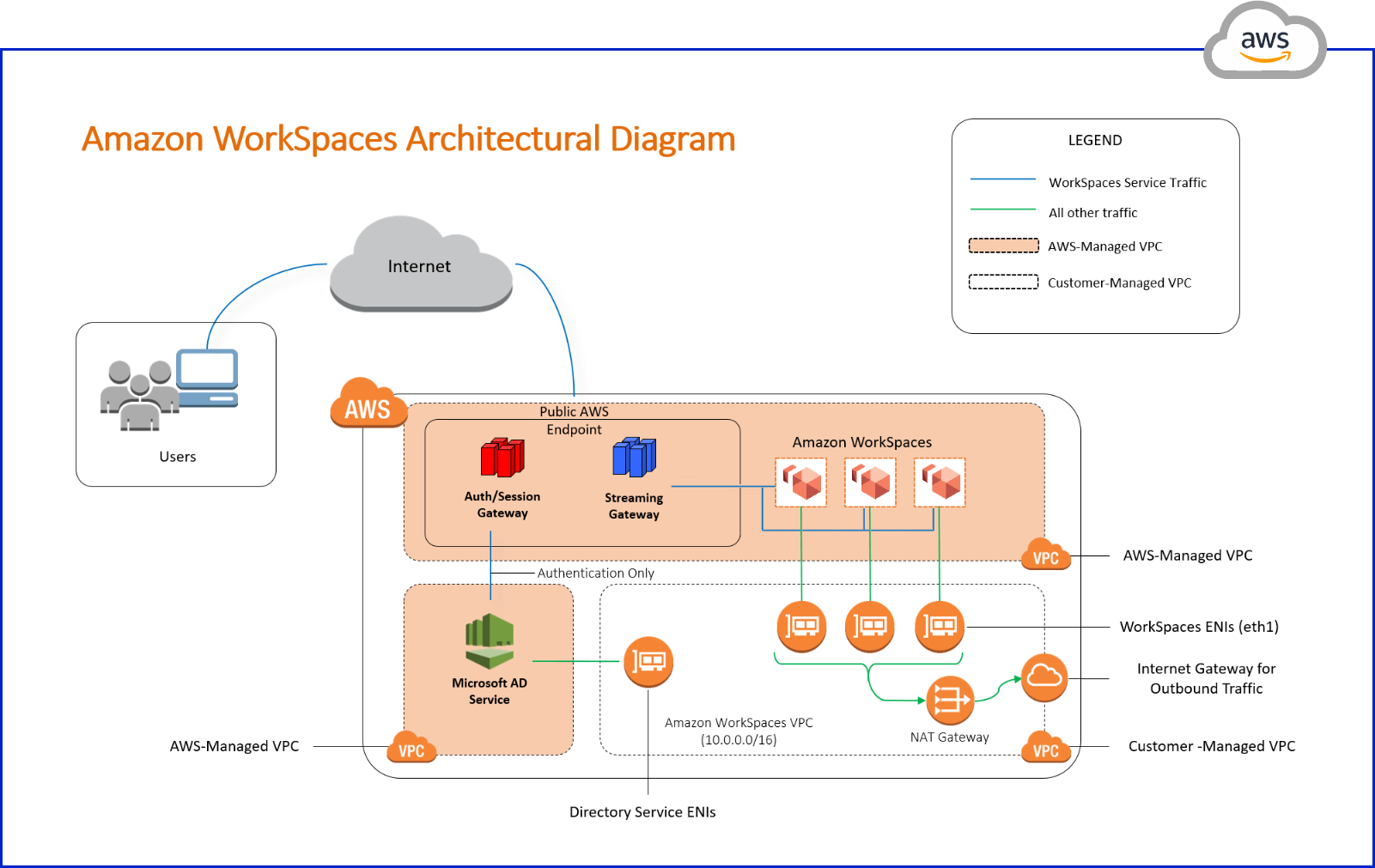
Task: Click the AWS-Managed VPC callout label on the left side
Action: (x=234, y=746)
